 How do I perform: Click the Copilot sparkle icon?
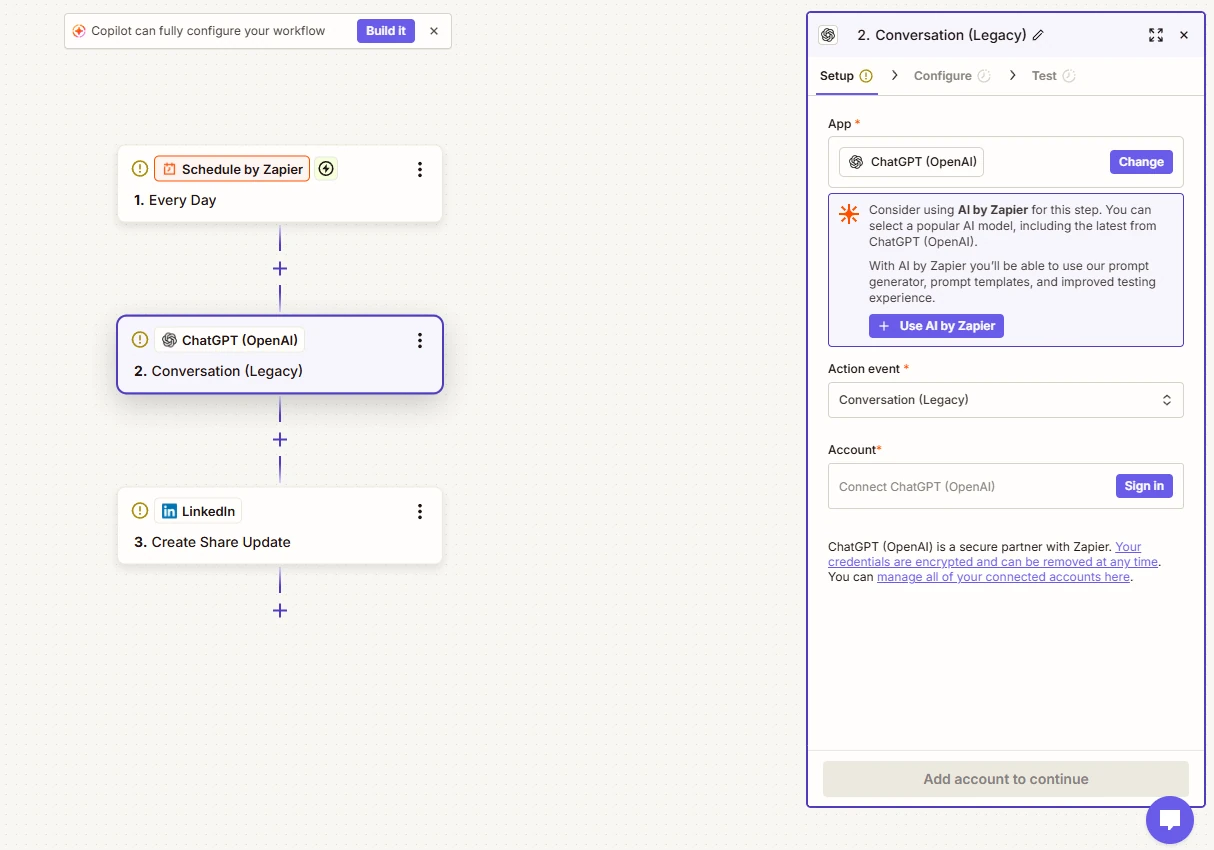pos(79,31)
